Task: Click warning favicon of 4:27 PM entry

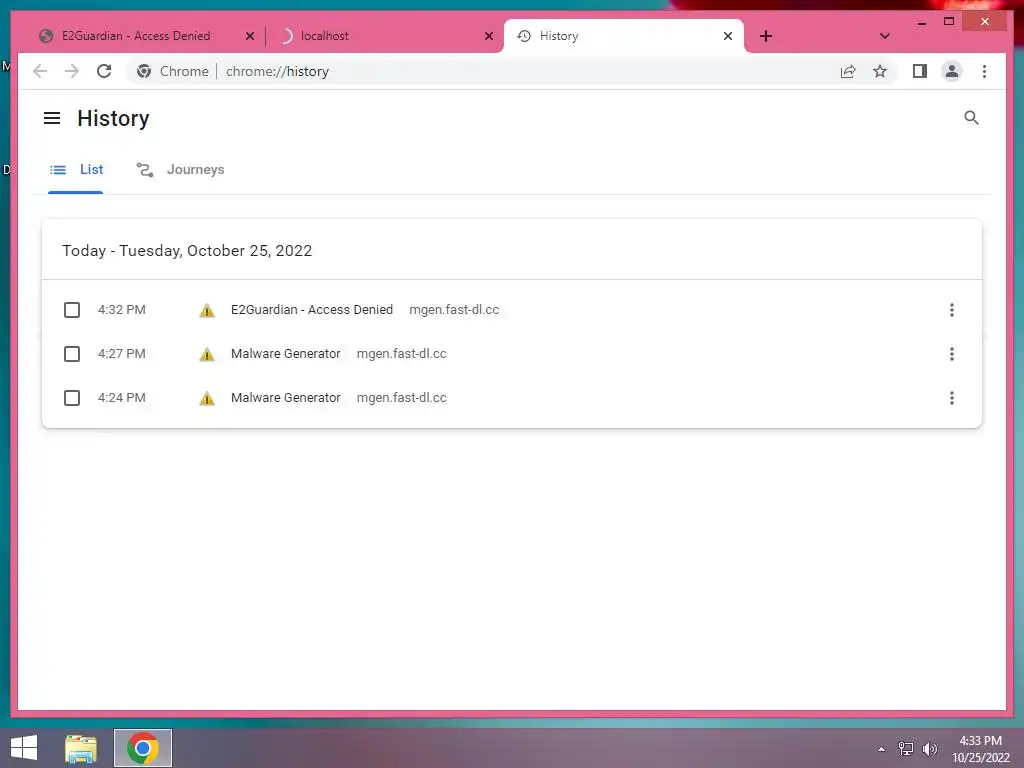Action: (x=207, y=355)
